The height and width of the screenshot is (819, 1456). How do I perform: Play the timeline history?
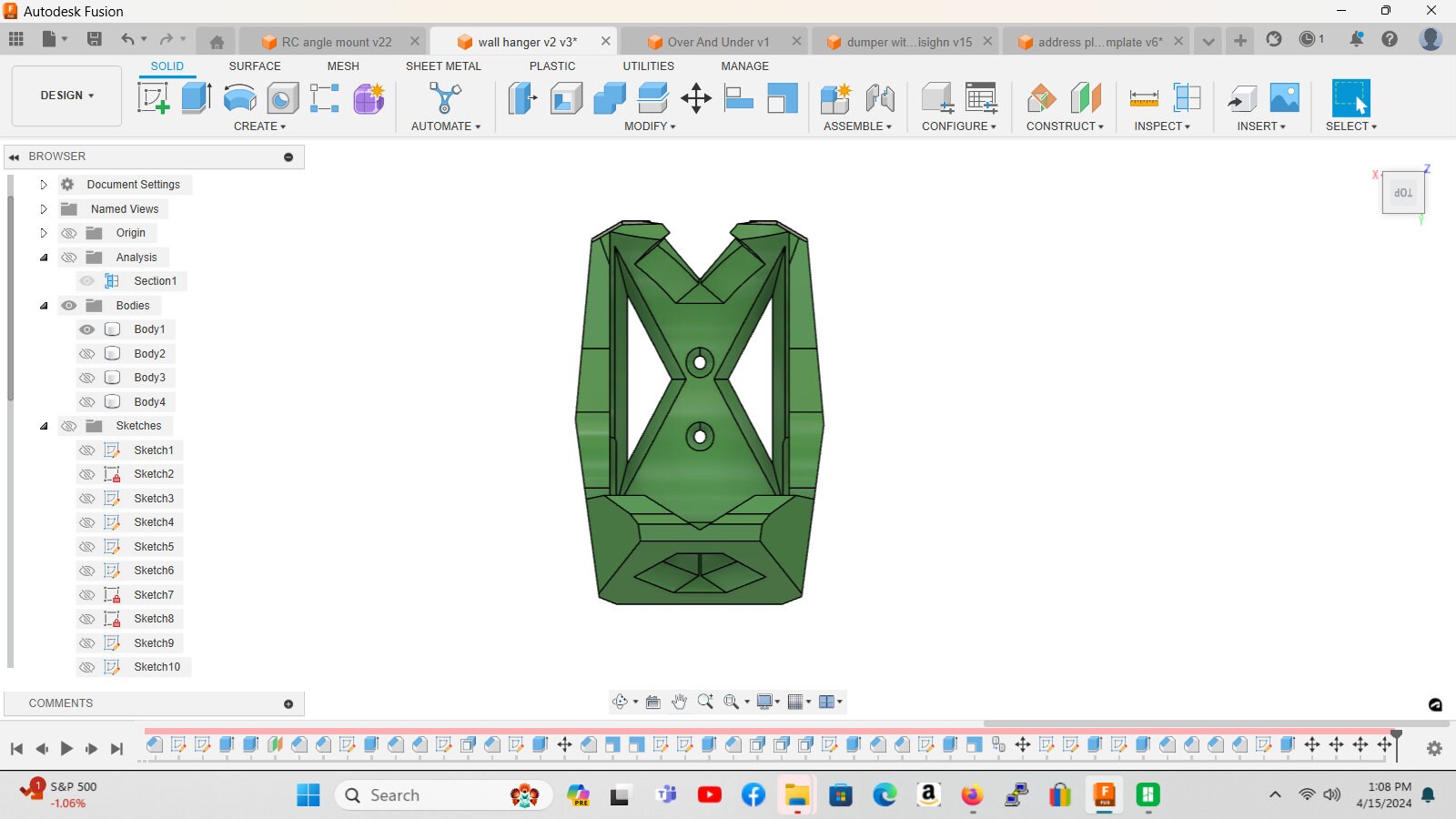(66, 748)
